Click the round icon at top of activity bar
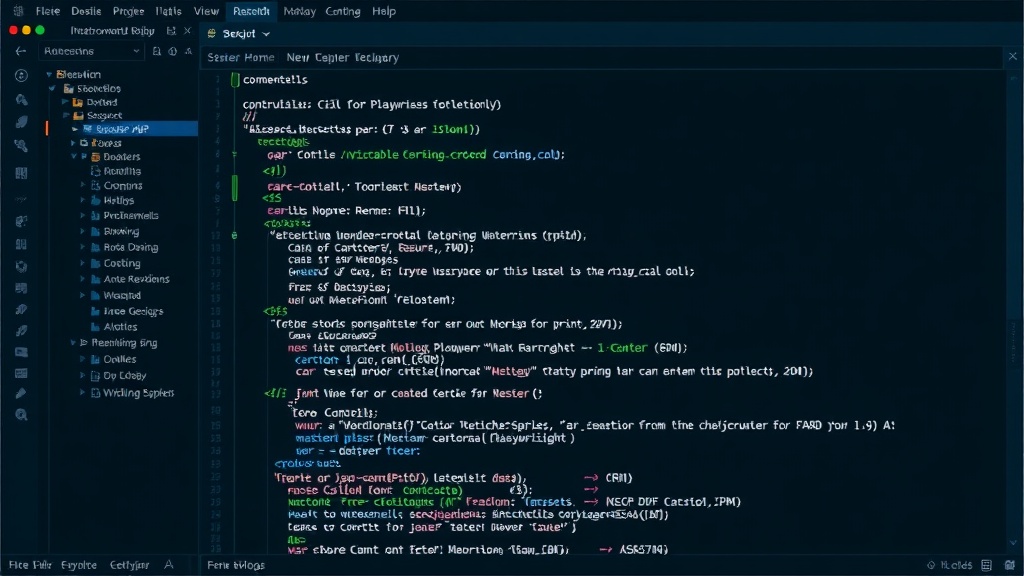Image resolution: width=1024 pixels, height=576 pixels. click(x=21, y=76)
